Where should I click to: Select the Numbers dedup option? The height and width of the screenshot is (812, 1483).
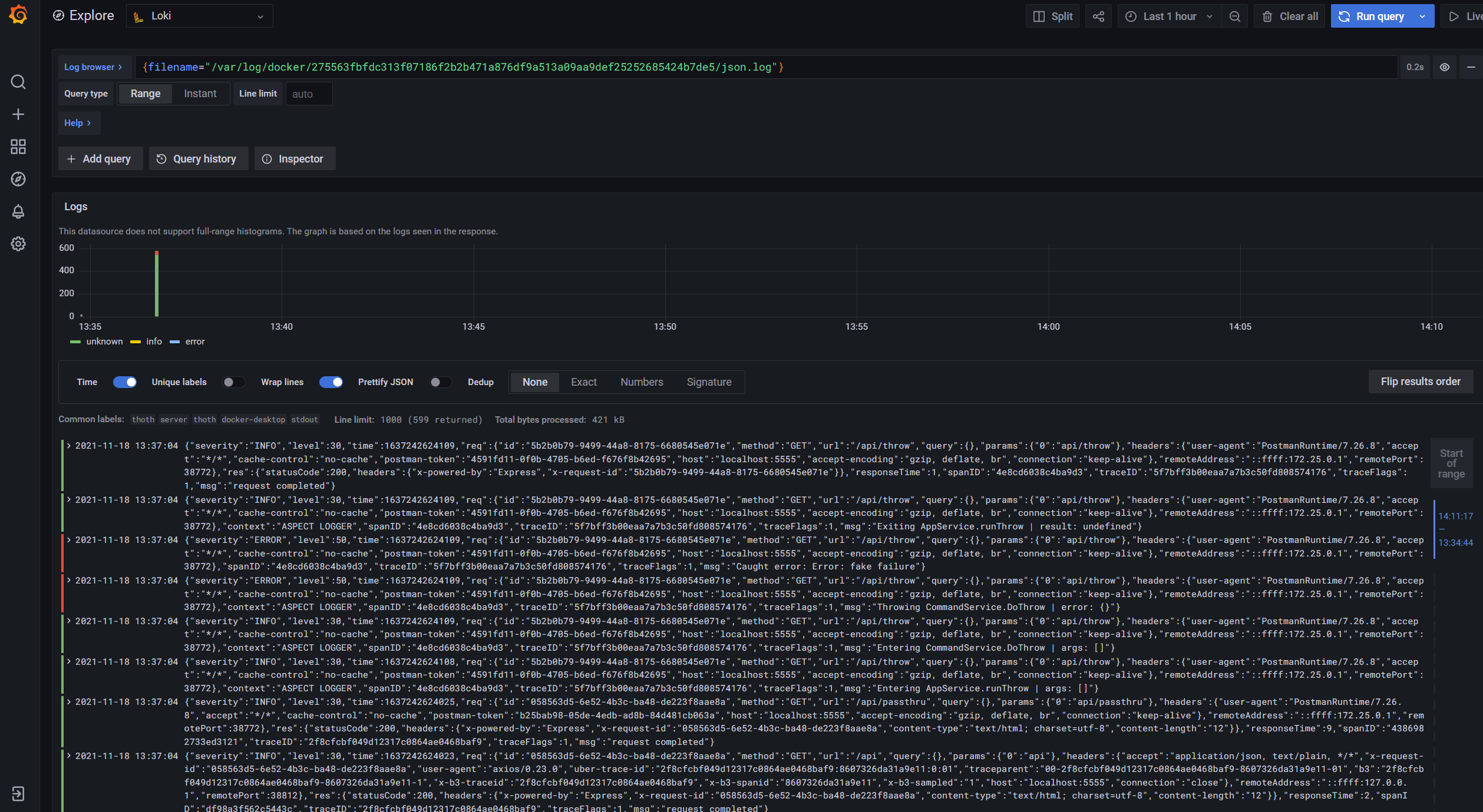[642, 382]
